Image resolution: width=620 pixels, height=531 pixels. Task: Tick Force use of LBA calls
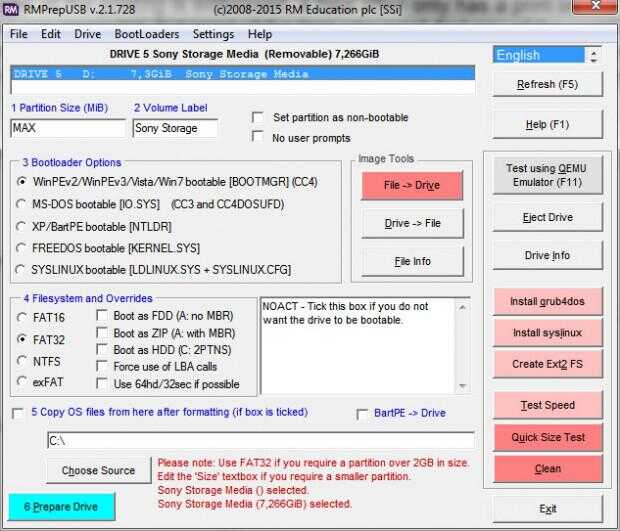tap(102, 367)
